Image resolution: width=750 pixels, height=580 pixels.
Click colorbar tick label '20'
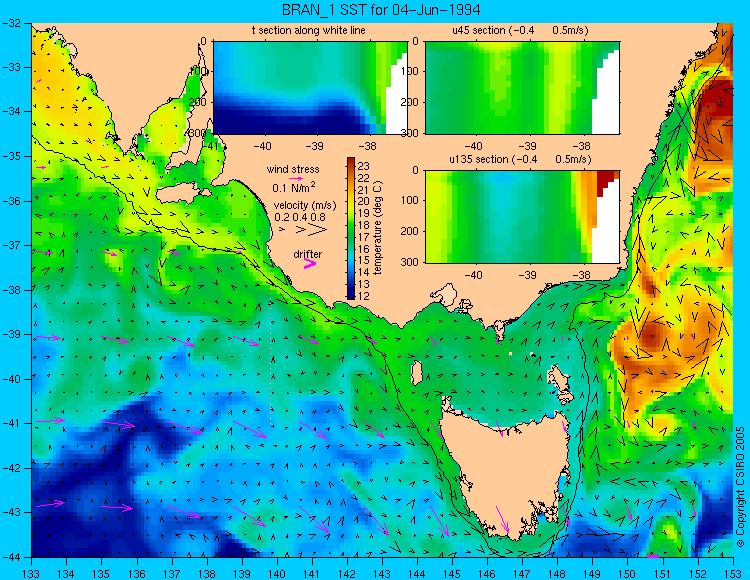pyautogui.click(x=364, y=201)
